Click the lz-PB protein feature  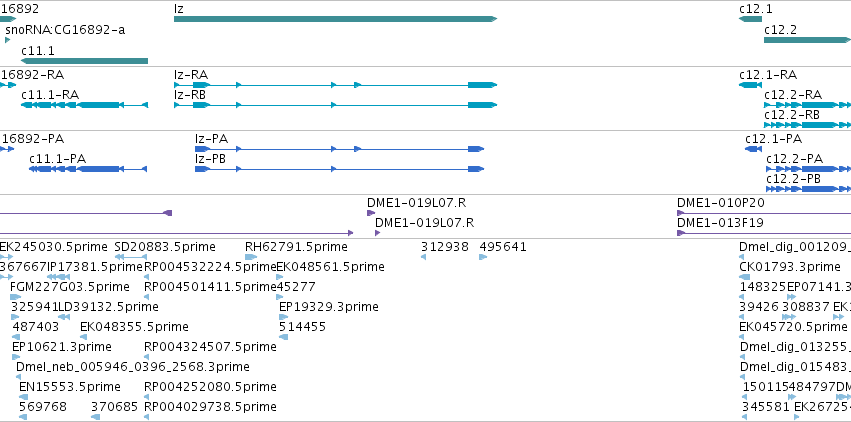point(339,169)
